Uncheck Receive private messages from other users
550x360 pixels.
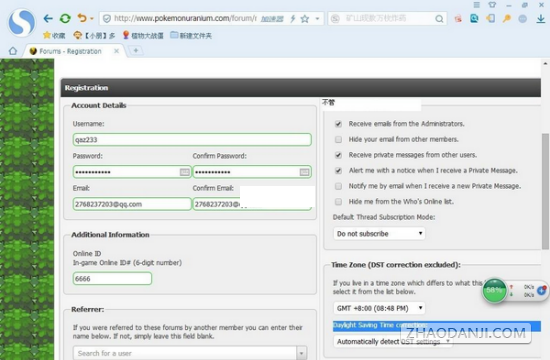coord(338,155)
